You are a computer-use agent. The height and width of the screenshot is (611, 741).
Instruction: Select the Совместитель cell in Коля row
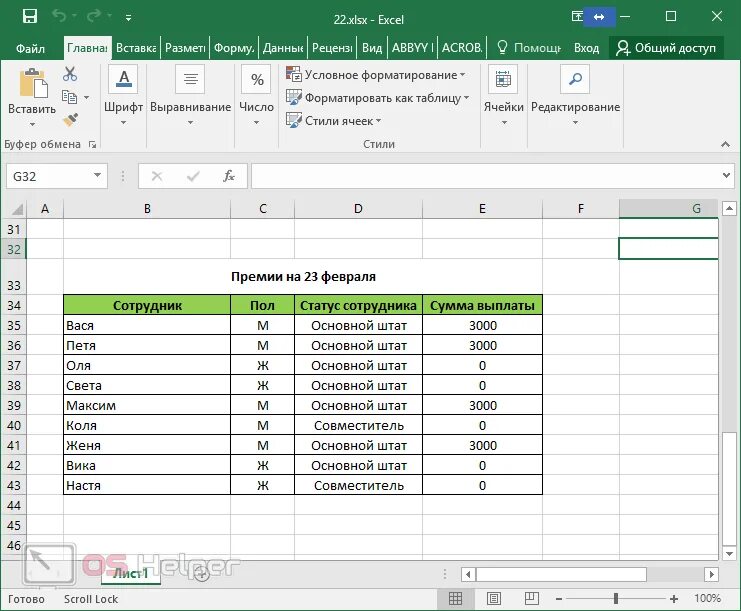pyautogui.click(x=358, y=425)
